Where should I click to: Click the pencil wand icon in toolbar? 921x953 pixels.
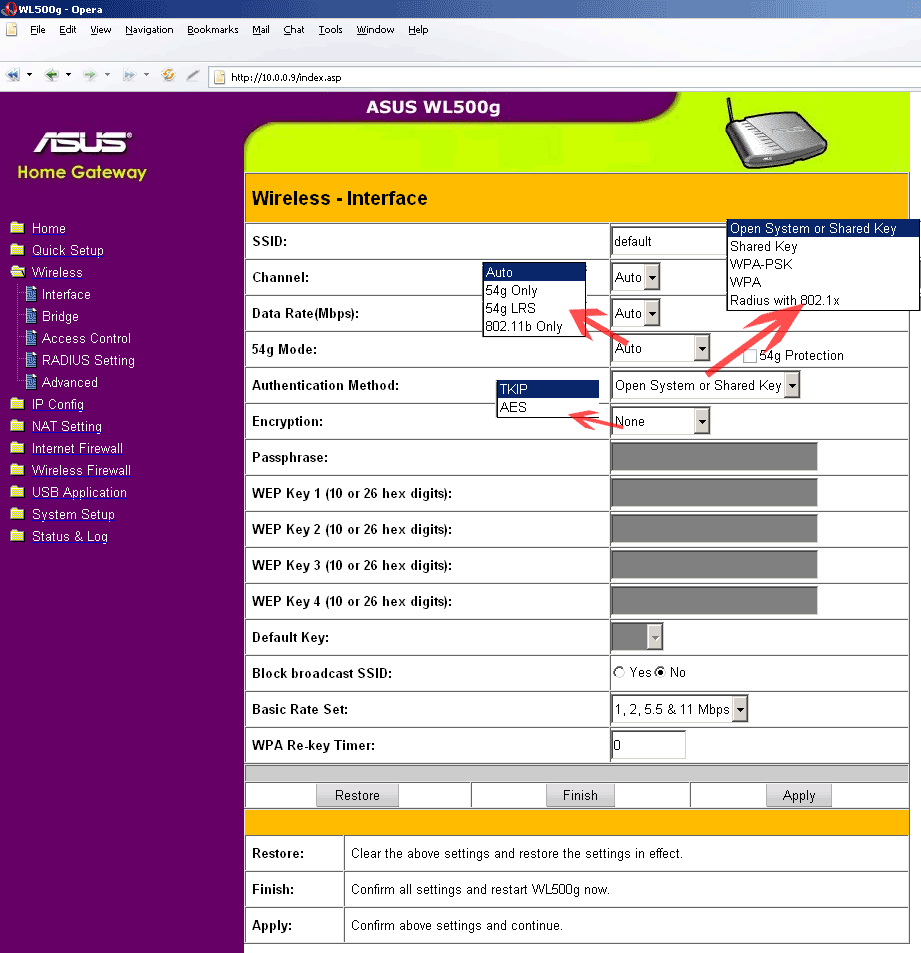(193, 75)
